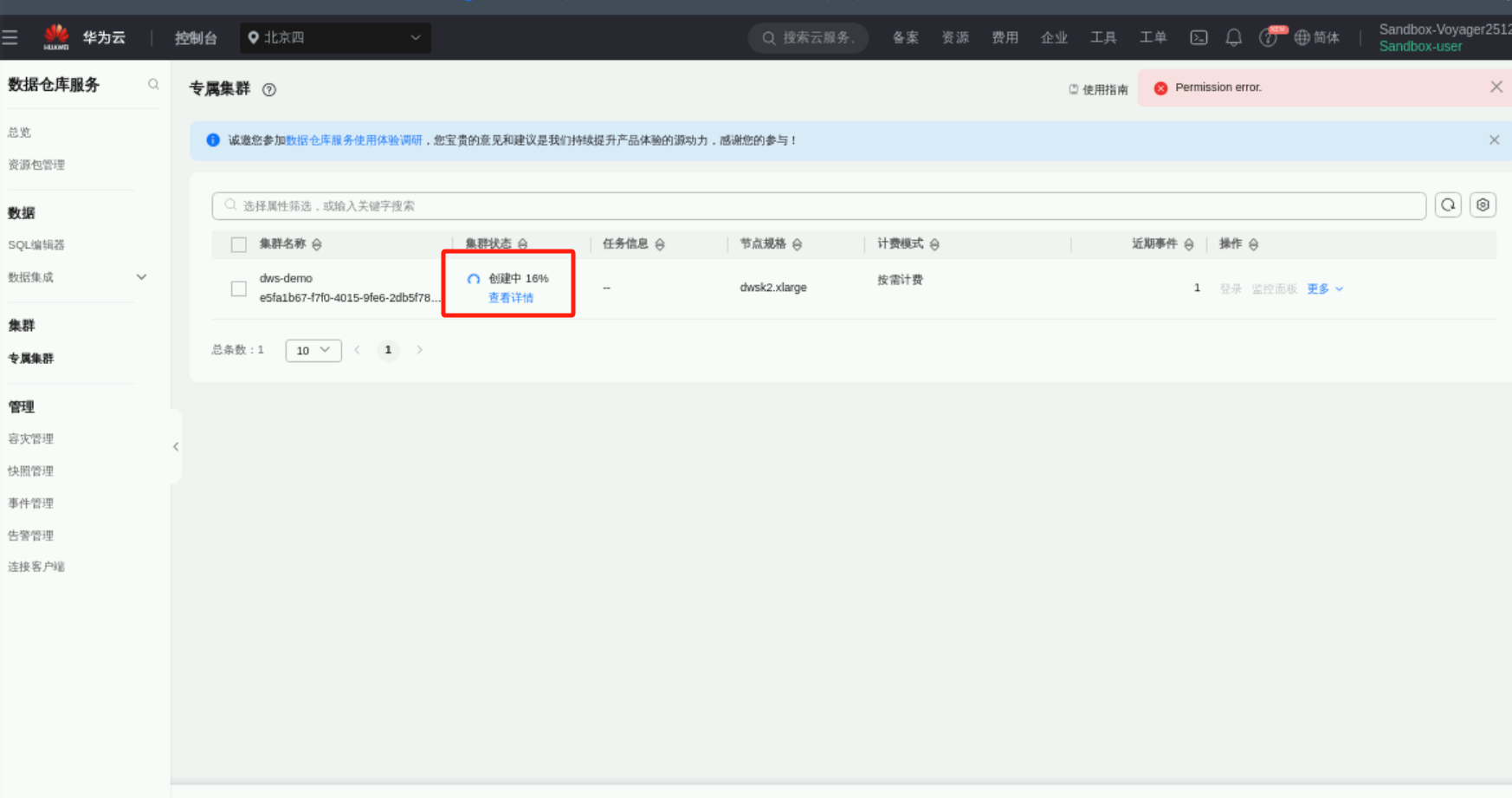Sort by 节点规格 column
Screen dimensions: 1512x798
(797, 244)
